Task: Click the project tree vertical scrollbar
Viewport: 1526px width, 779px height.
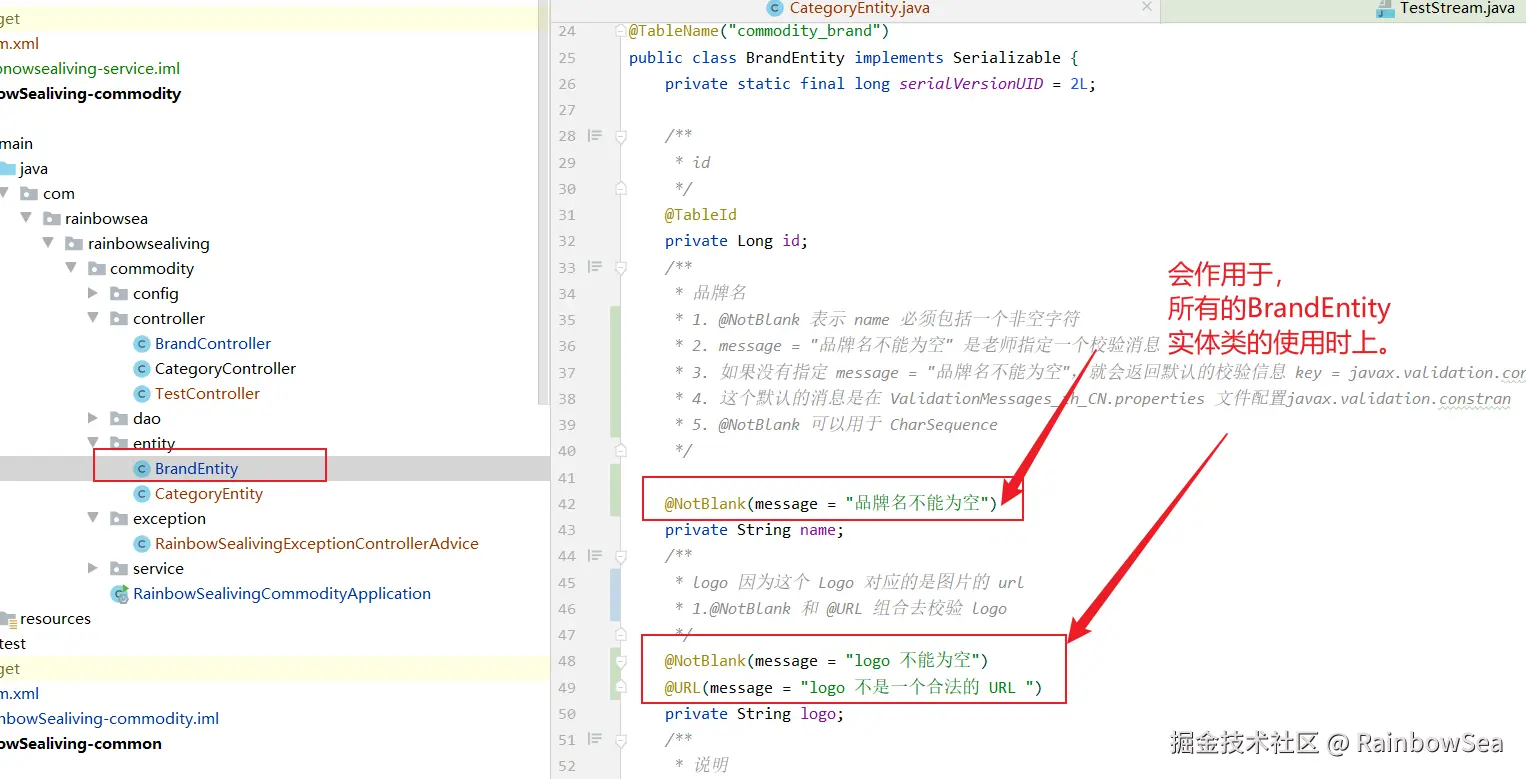Action: click(543, 200)
